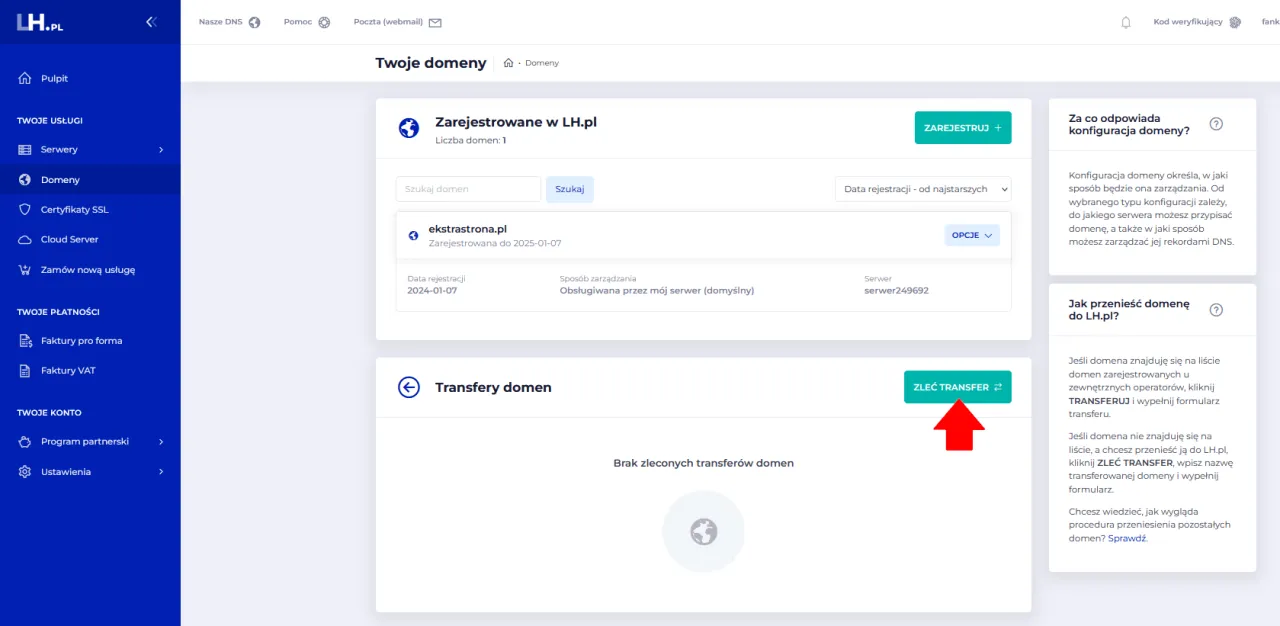Open the Data rejestracji sort dropdown

tap(923, 189)
